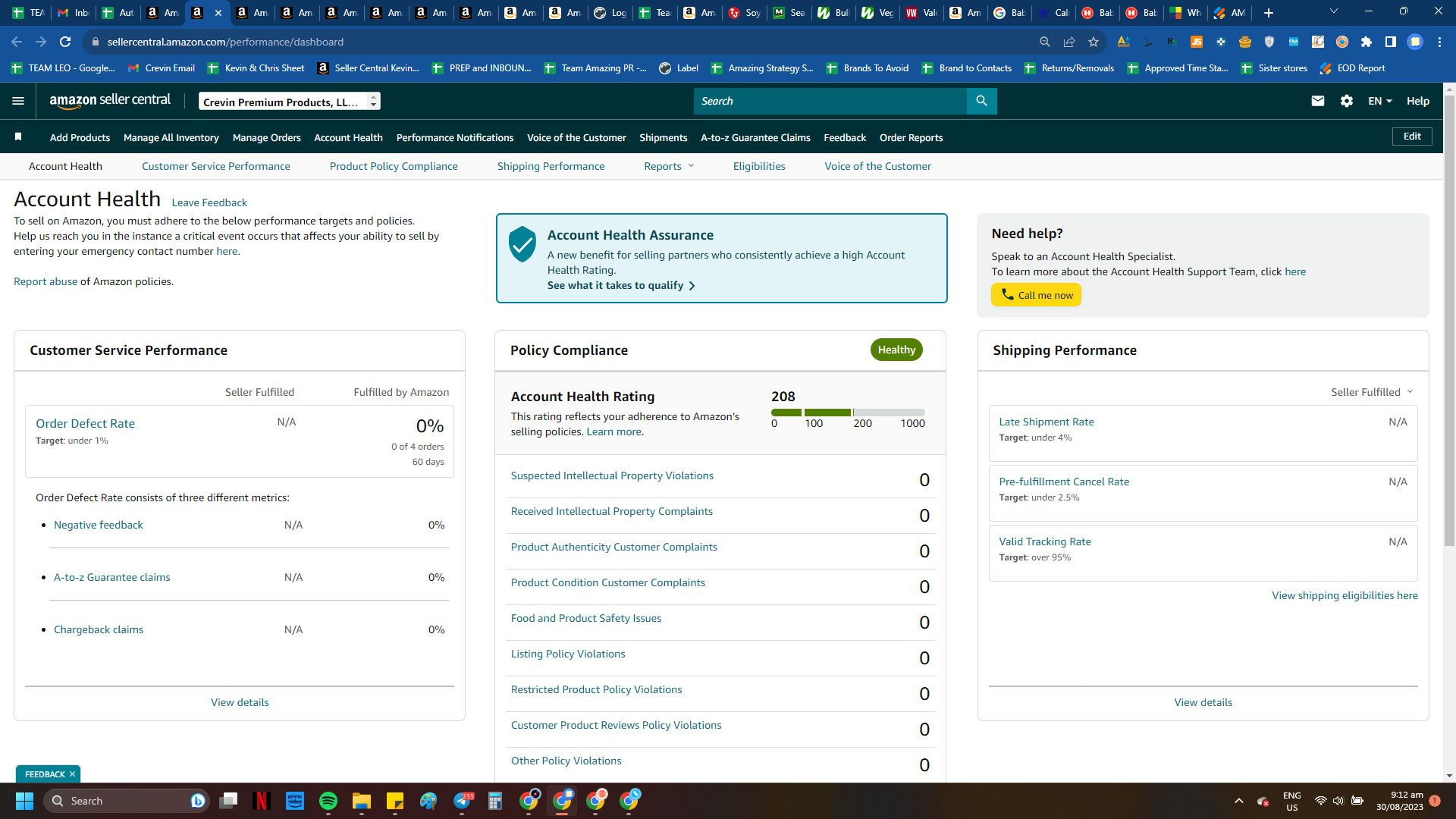The height and width of the screenshot is (819, 1456).
Task: Click the Call me now button
Action: pos(1036,295)
